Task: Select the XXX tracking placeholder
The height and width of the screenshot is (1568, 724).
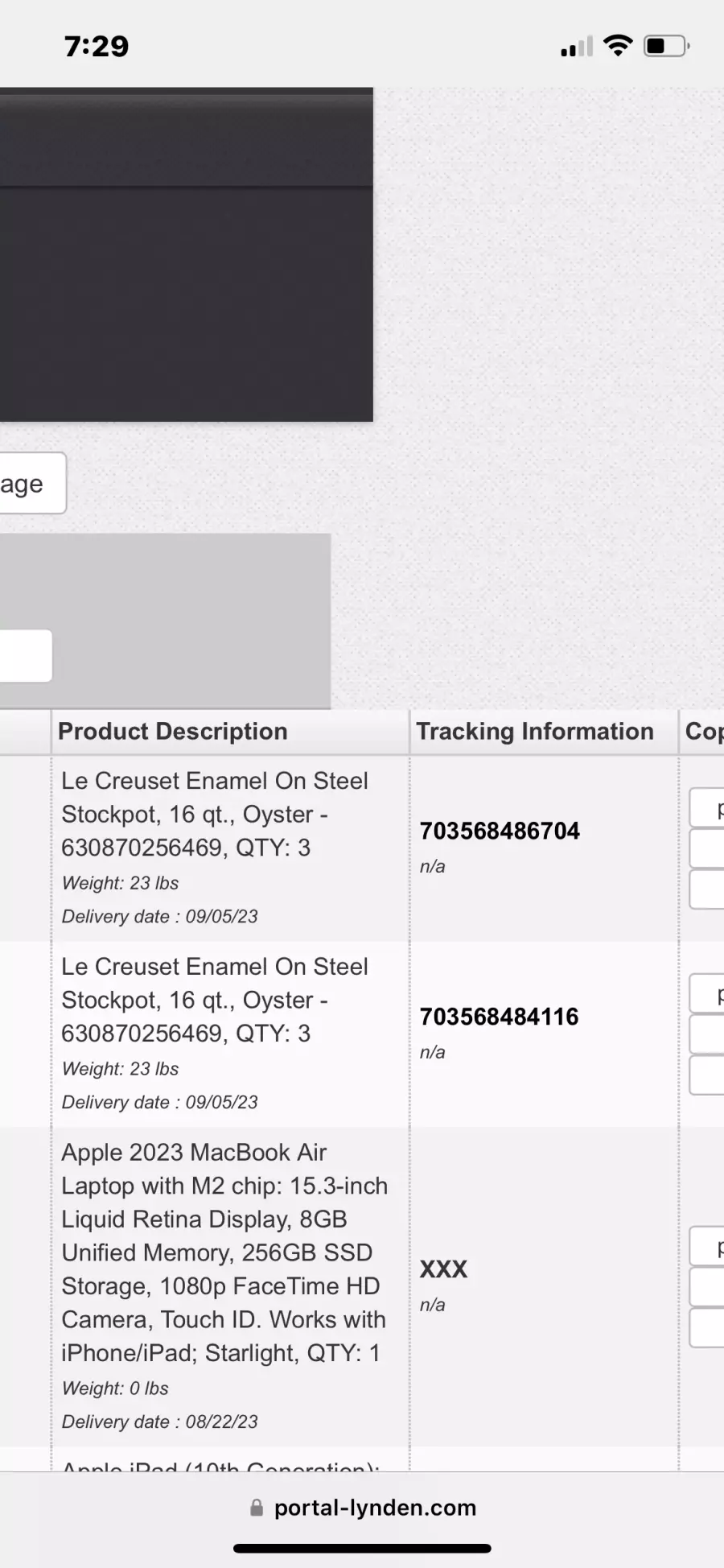Action: (443, 1269)
